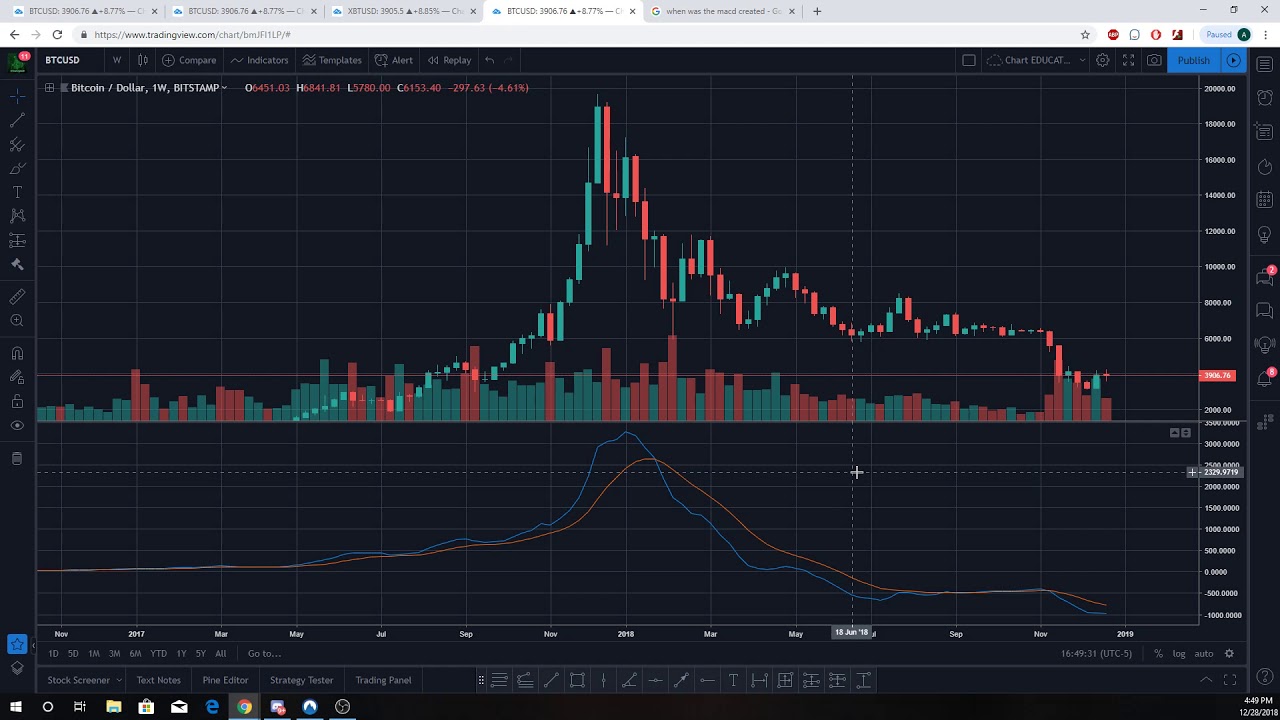
Task: Open the hotlists flame icon on right sidebar
Action: tap(1264, 166)
